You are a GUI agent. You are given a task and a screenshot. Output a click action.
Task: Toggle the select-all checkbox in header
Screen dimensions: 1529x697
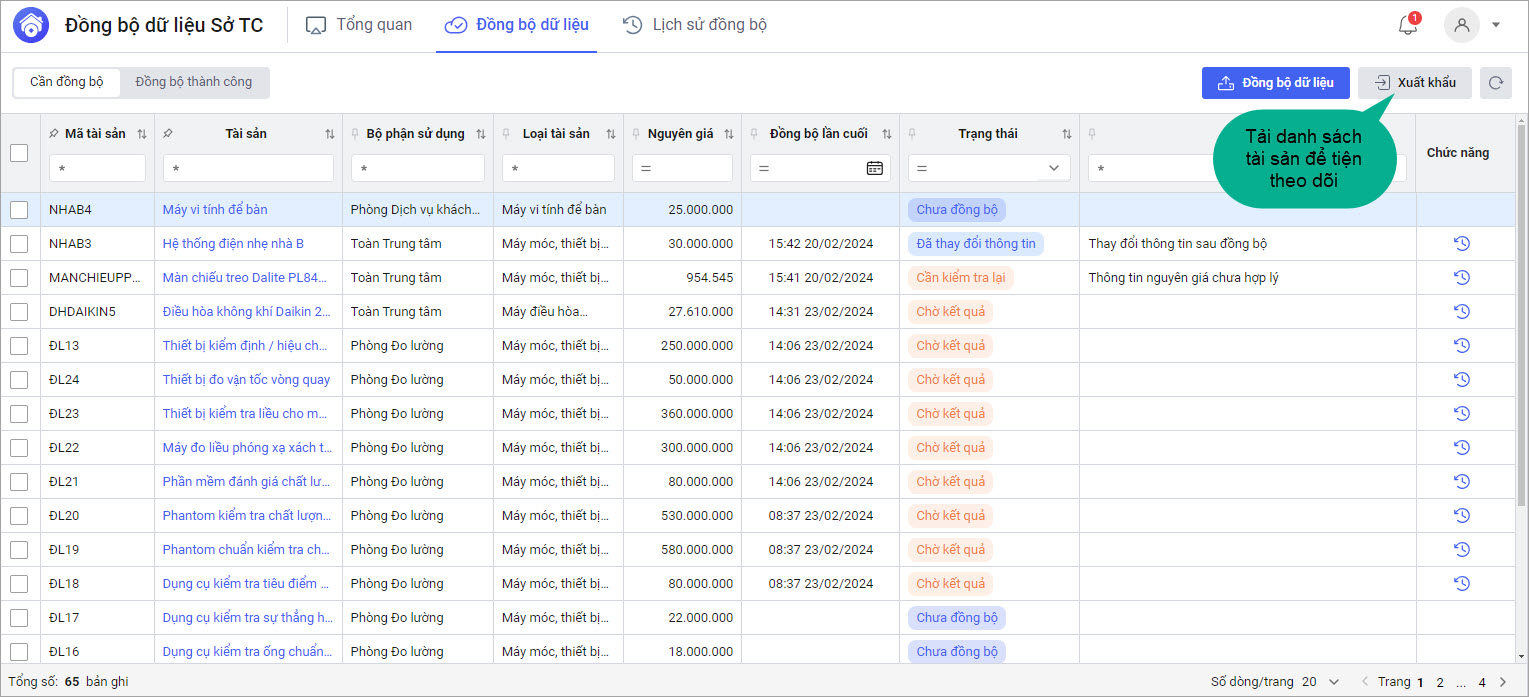click(x=19, y=153)
